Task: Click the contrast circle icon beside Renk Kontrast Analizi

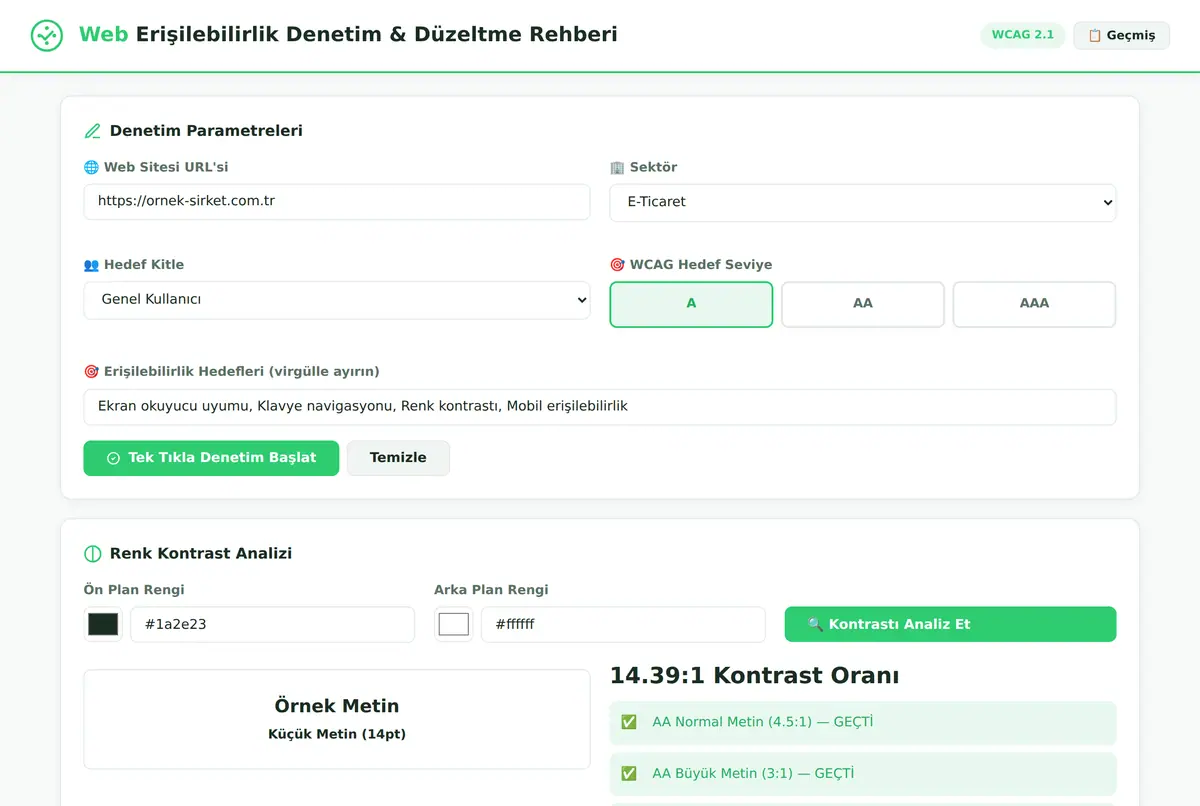Action: click(x=93, y=554)
